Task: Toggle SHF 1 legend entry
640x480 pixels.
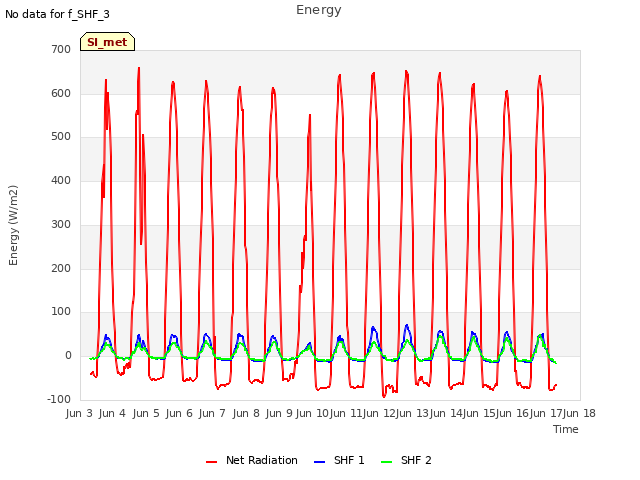Action: (339, 460)
